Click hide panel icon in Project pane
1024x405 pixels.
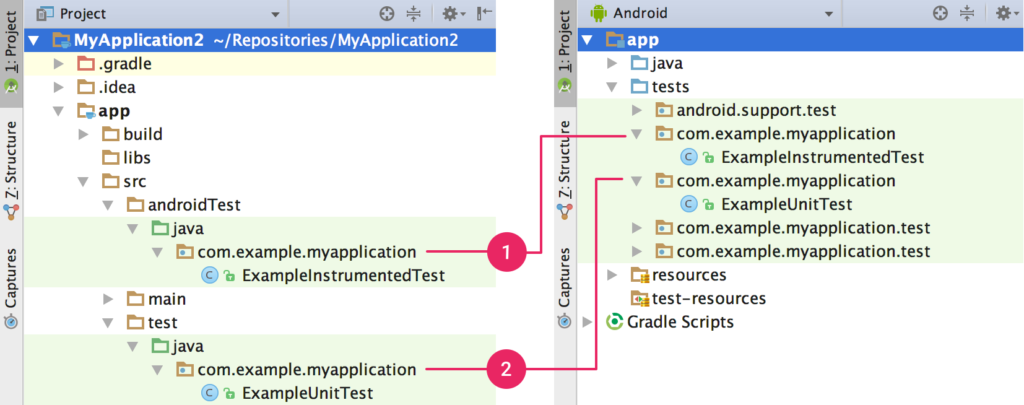[485, 13]
